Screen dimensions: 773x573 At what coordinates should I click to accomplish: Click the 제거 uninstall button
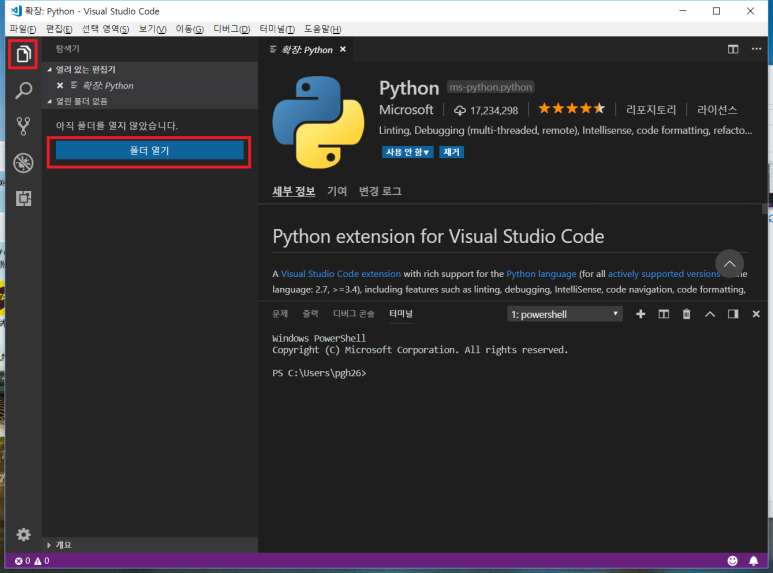click(x=451, y=152)
